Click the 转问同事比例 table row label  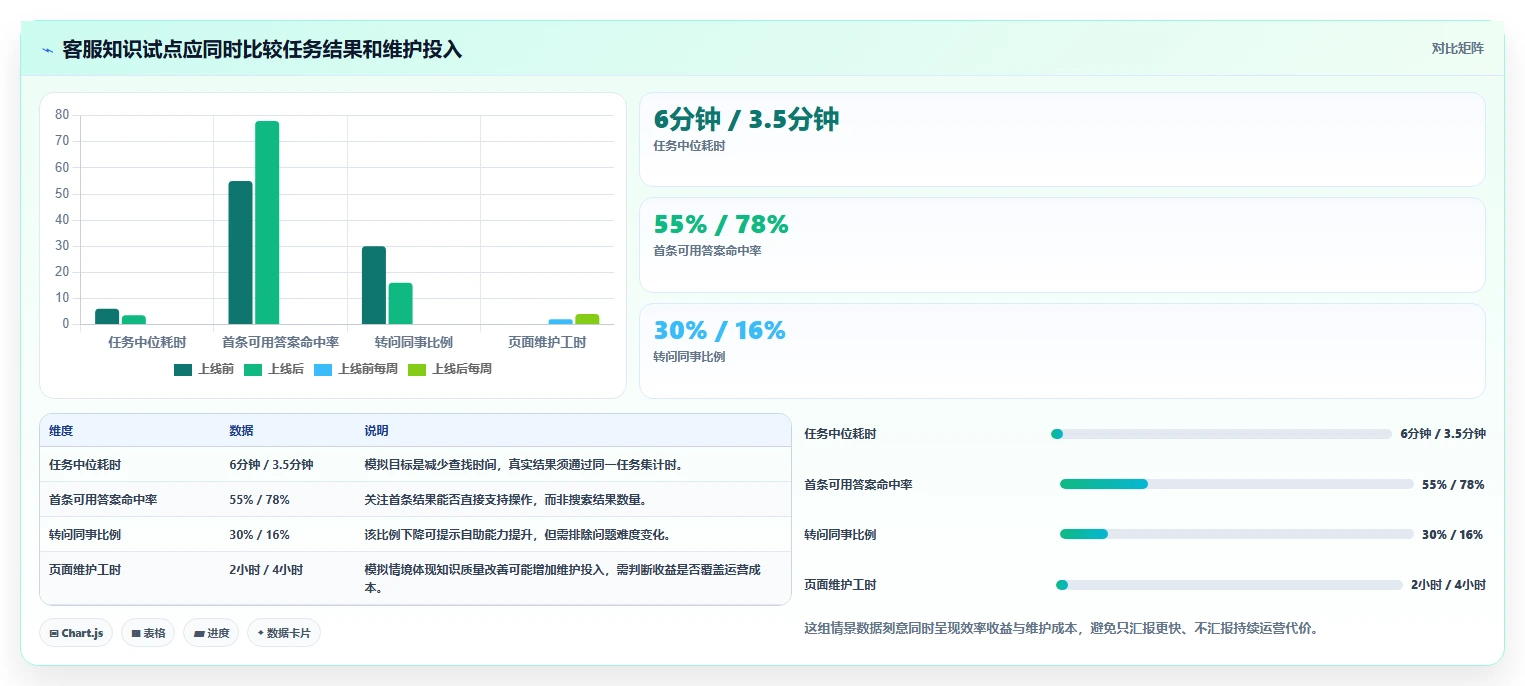coord(85,535)
